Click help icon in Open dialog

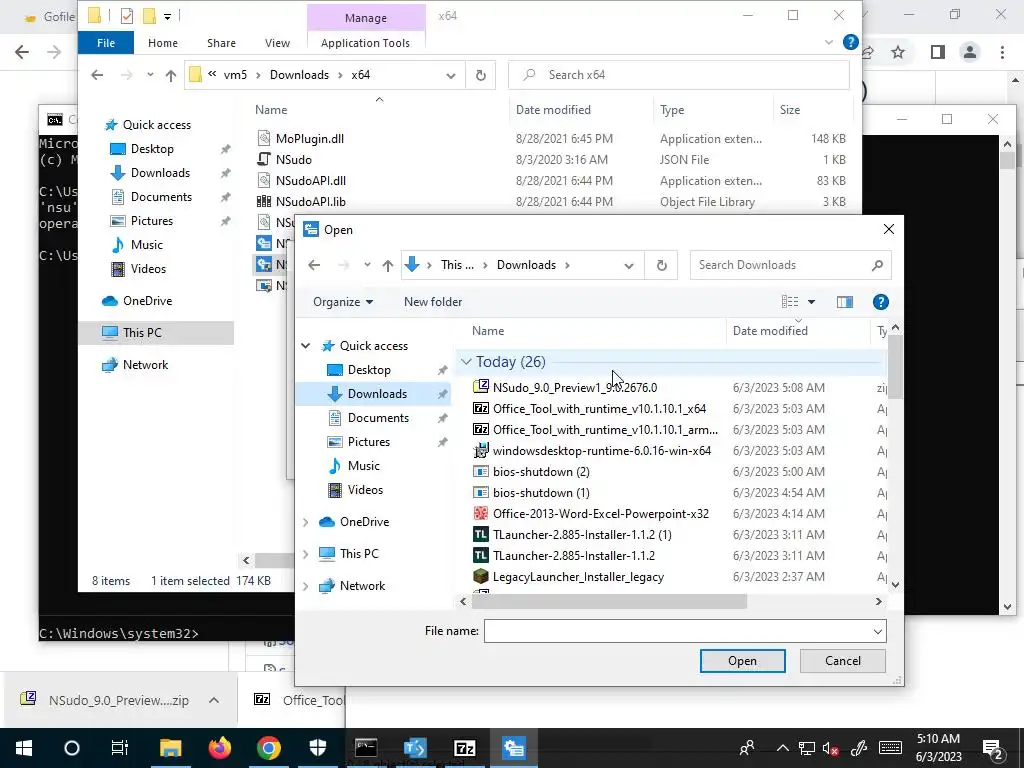pos(880,302)
